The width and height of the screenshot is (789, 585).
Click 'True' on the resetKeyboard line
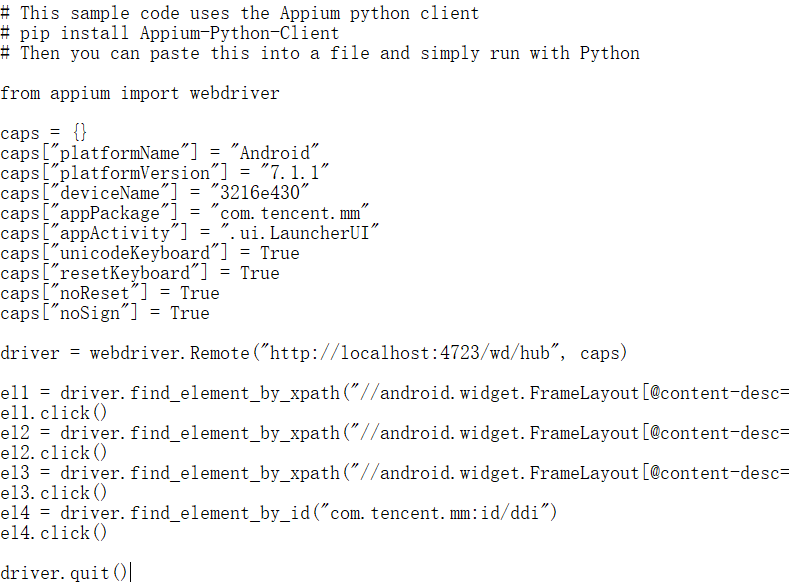pos(260,273)
